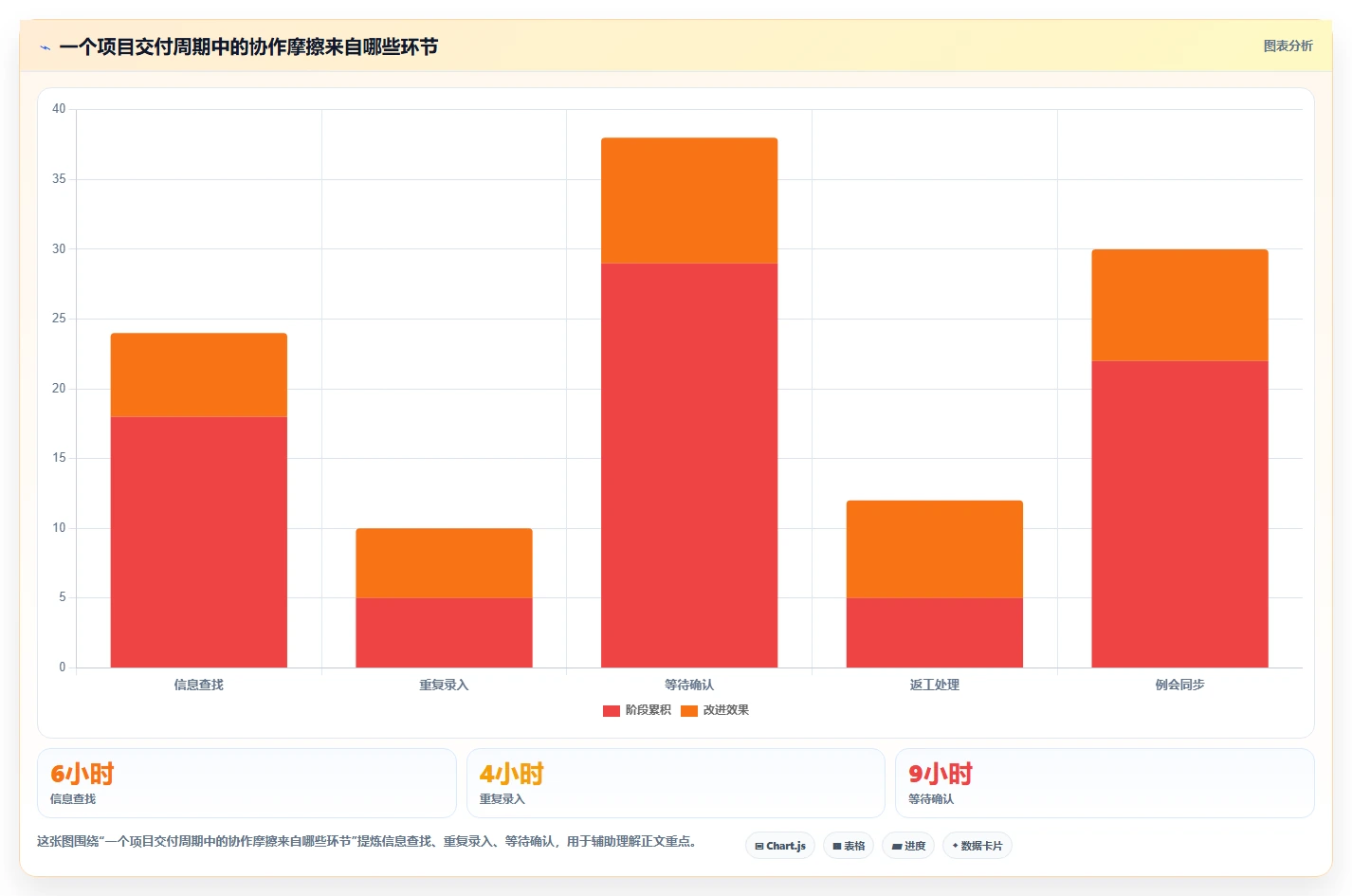Click the red bar segment for 例会同步
Image resolution: width=1352 pixels, height=896 pixels.
coord(1179,514)
